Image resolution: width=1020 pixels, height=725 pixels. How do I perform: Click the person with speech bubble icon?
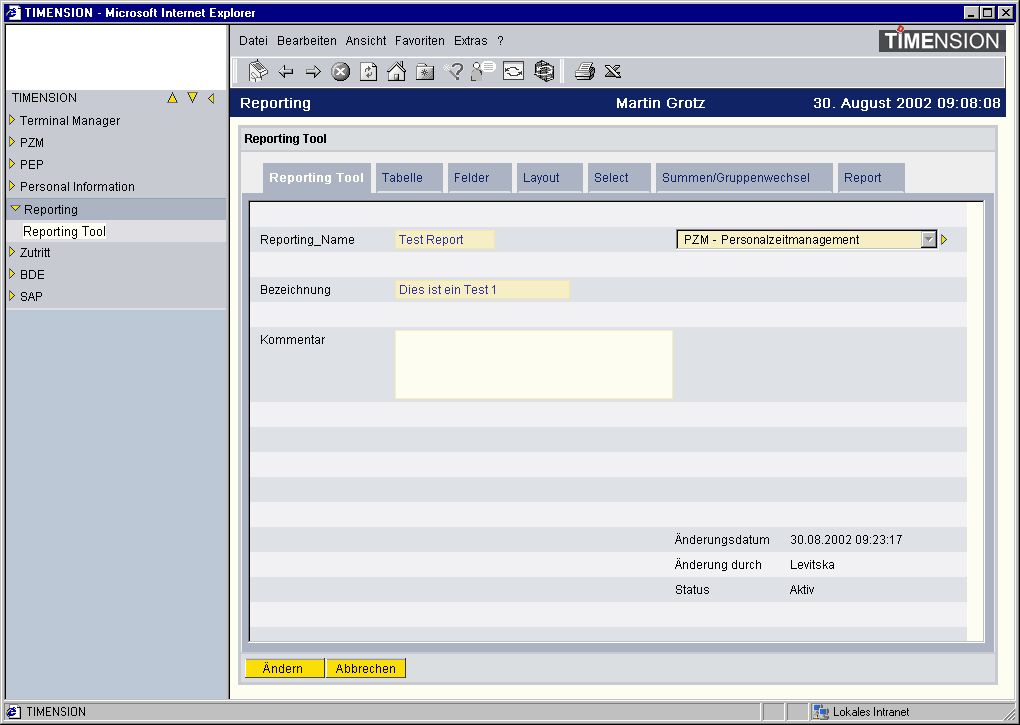pyautogui.click(x=484, y=71)
